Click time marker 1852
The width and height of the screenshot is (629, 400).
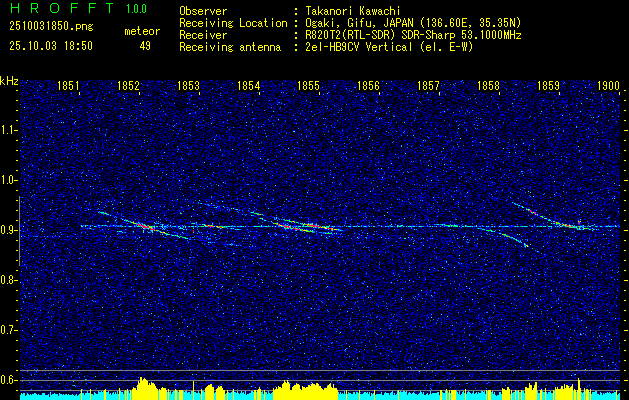128,86
